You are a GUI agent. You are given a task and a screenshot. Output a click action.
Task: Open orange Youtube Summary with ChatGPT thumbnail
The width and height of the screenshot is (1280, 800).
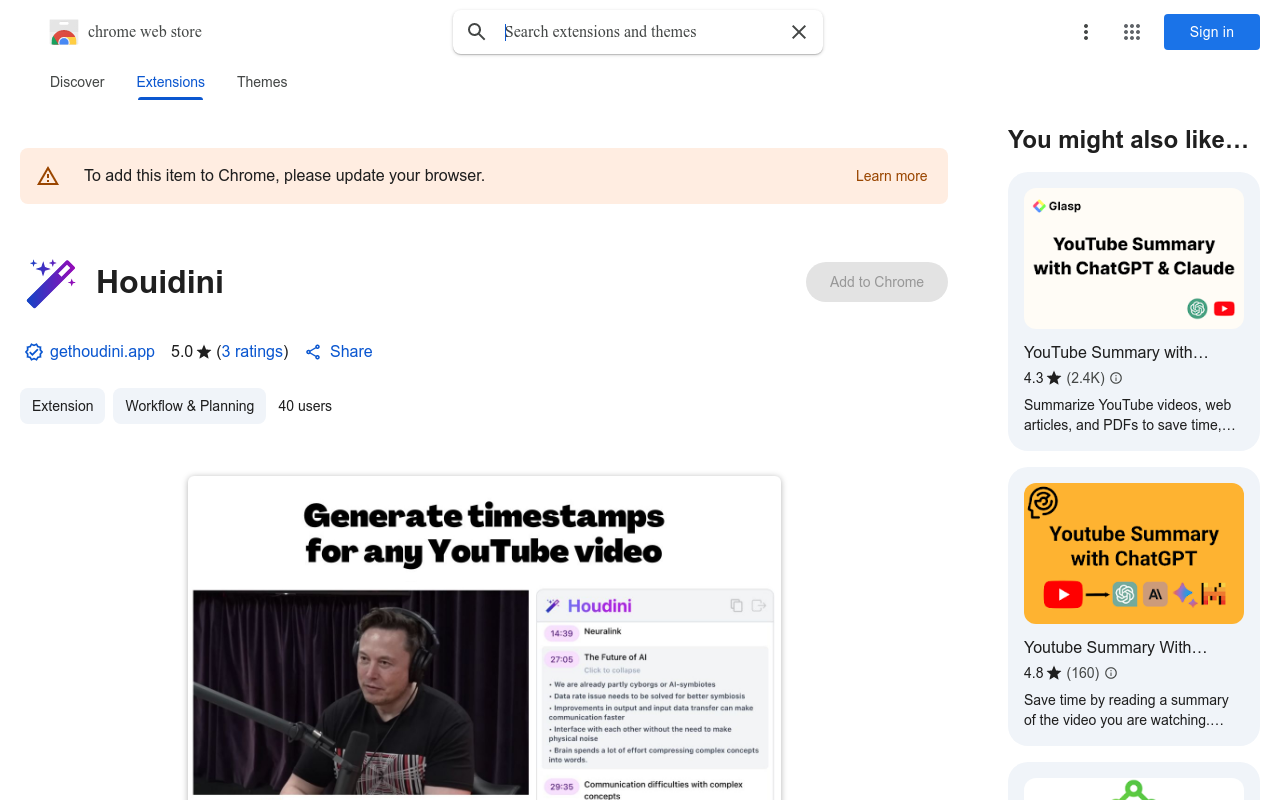[1134, 553]
